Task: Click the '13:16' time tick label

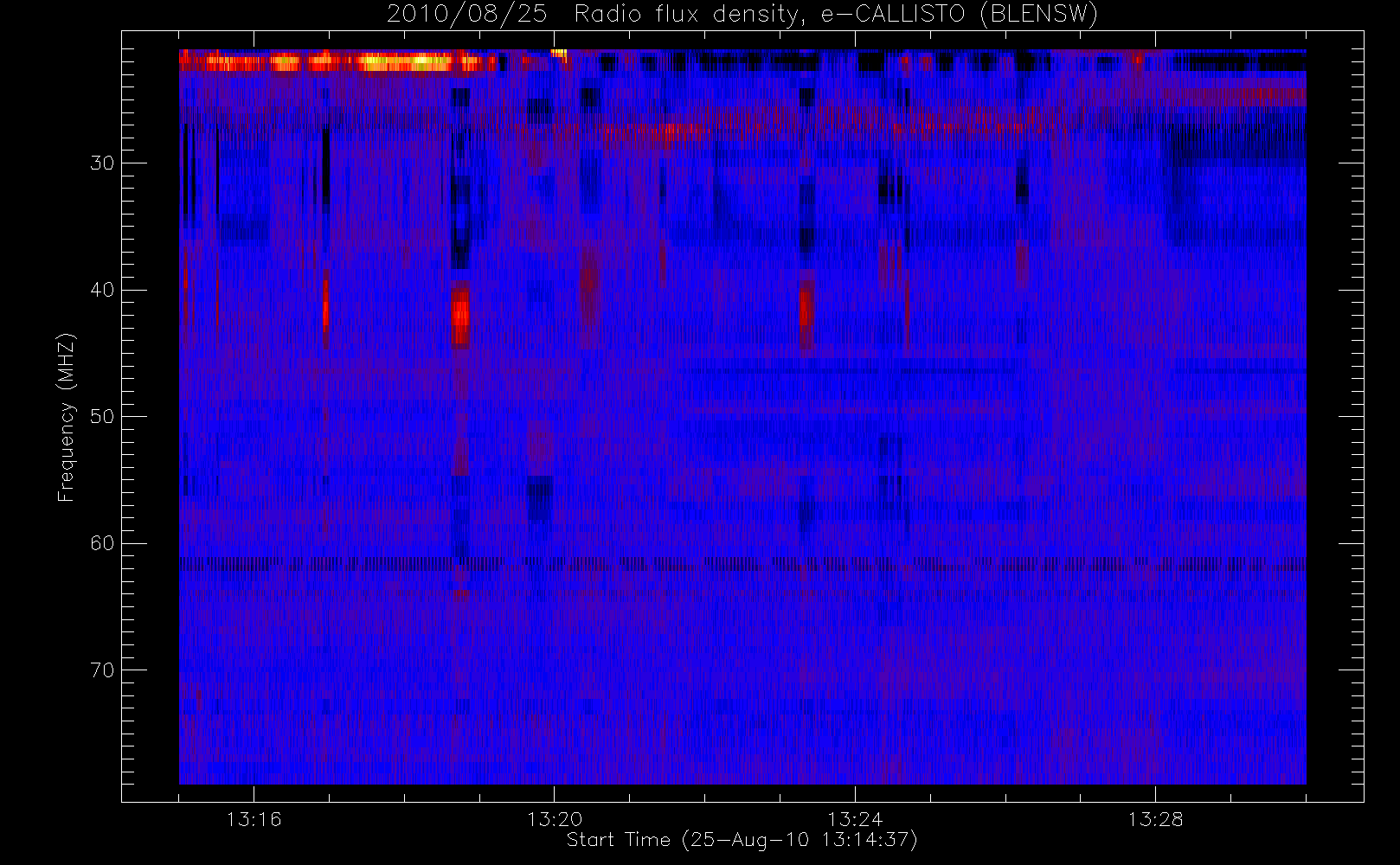Action: click(254, 819)
